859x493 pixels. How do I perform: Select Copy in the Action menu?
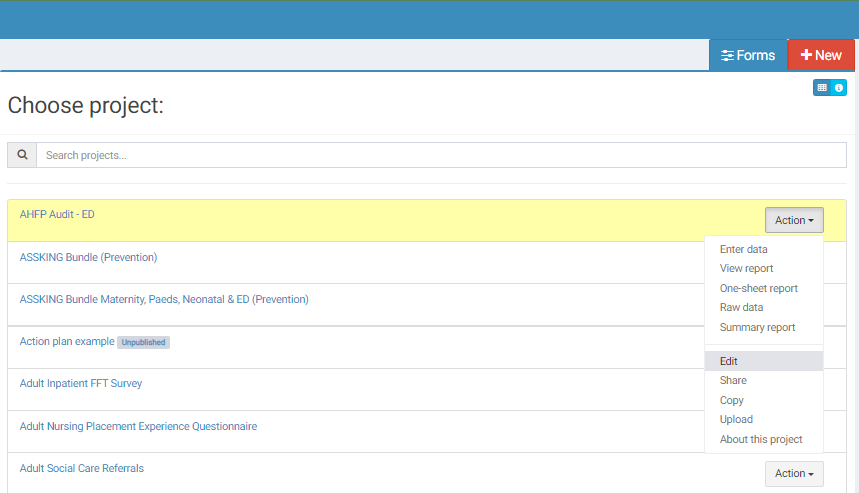pos(731,400)
